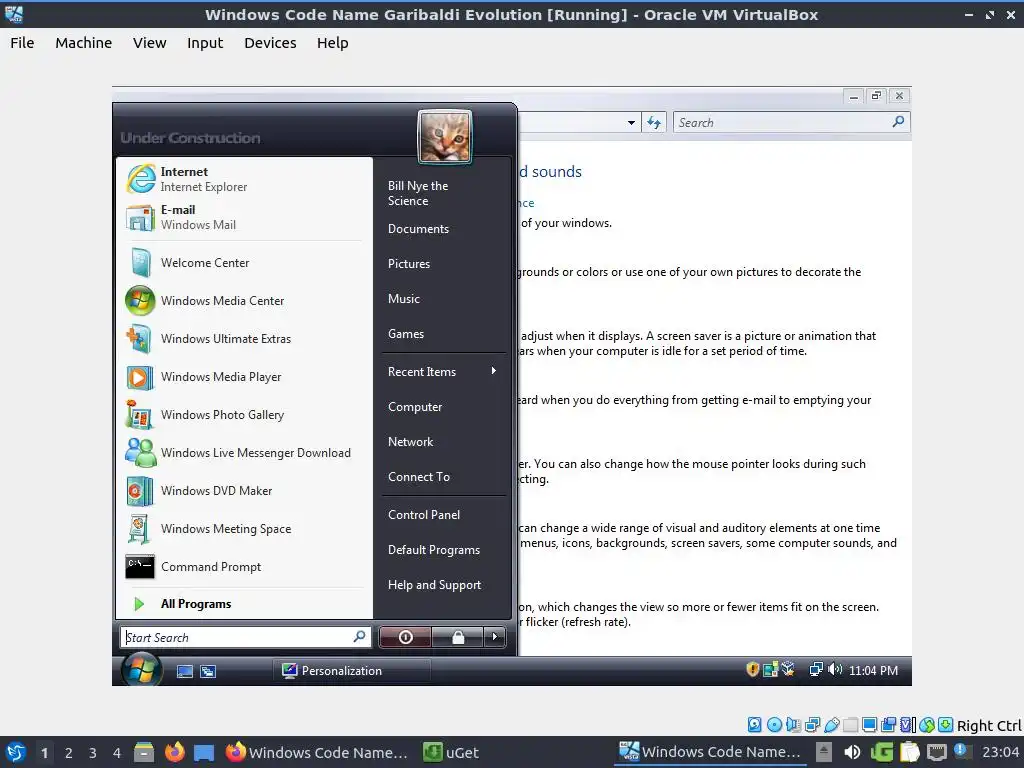The image size is (1024, 768).
Task: Open the VirtualBox Help menu
Action: point(332,42)
